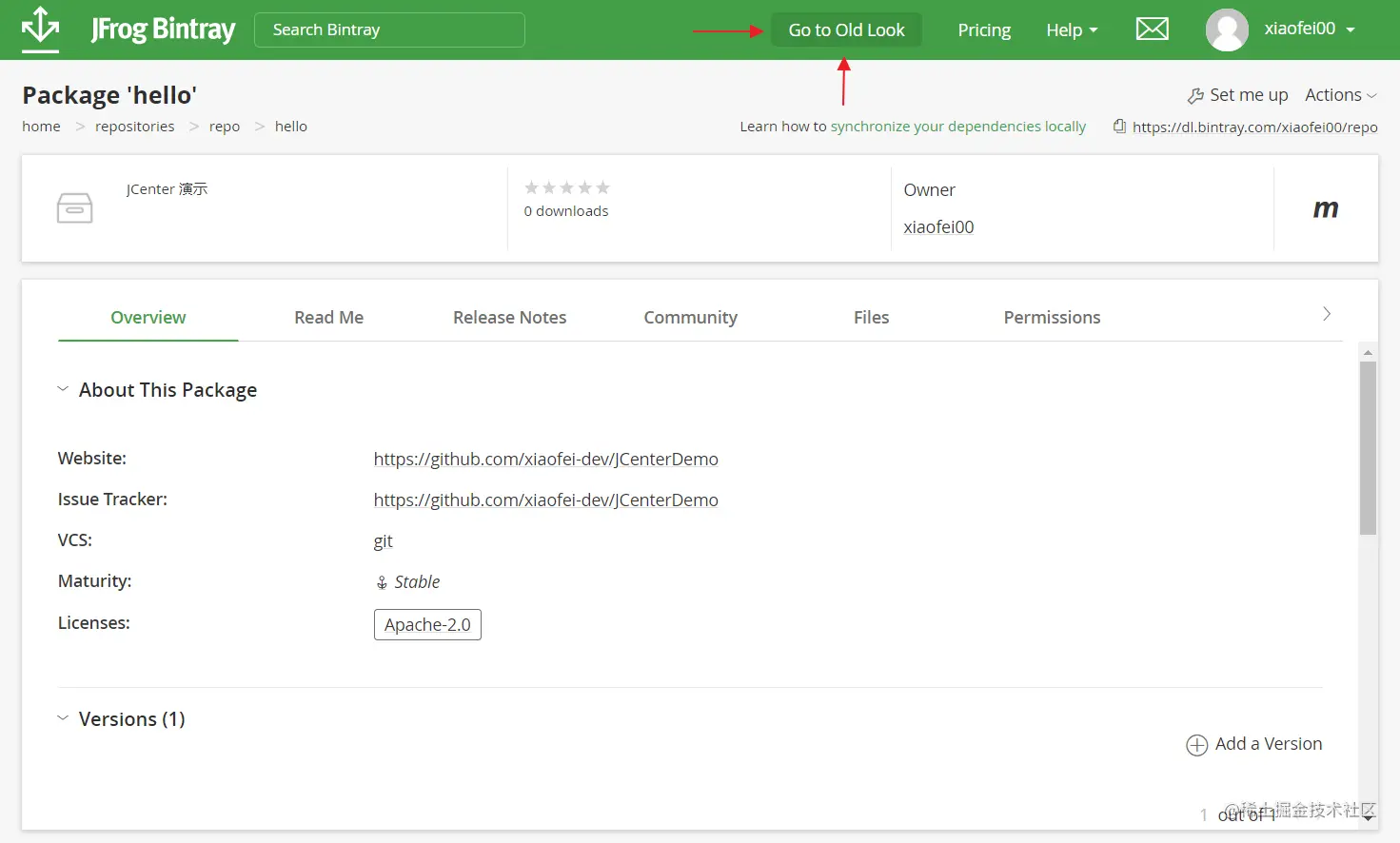The height and width of the screenshot is (843, 1400).
Task: Click the vertical scrollbar thumb
Action: [1368, 447]
